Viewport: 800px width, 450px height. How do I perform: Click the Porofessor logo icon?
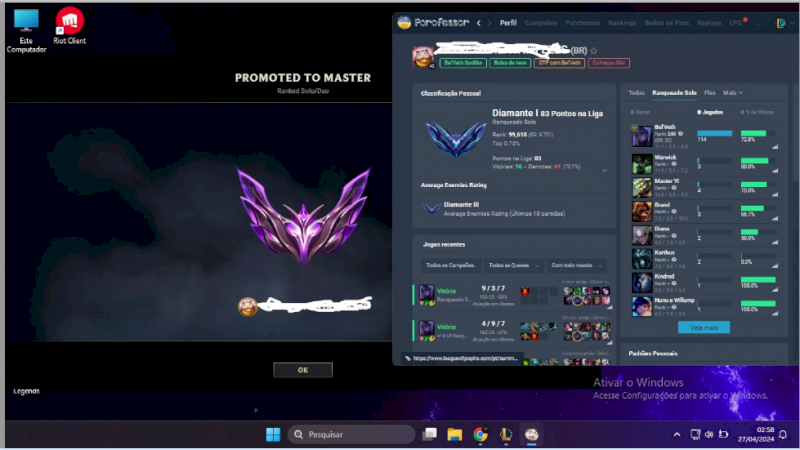pos(404,22)
